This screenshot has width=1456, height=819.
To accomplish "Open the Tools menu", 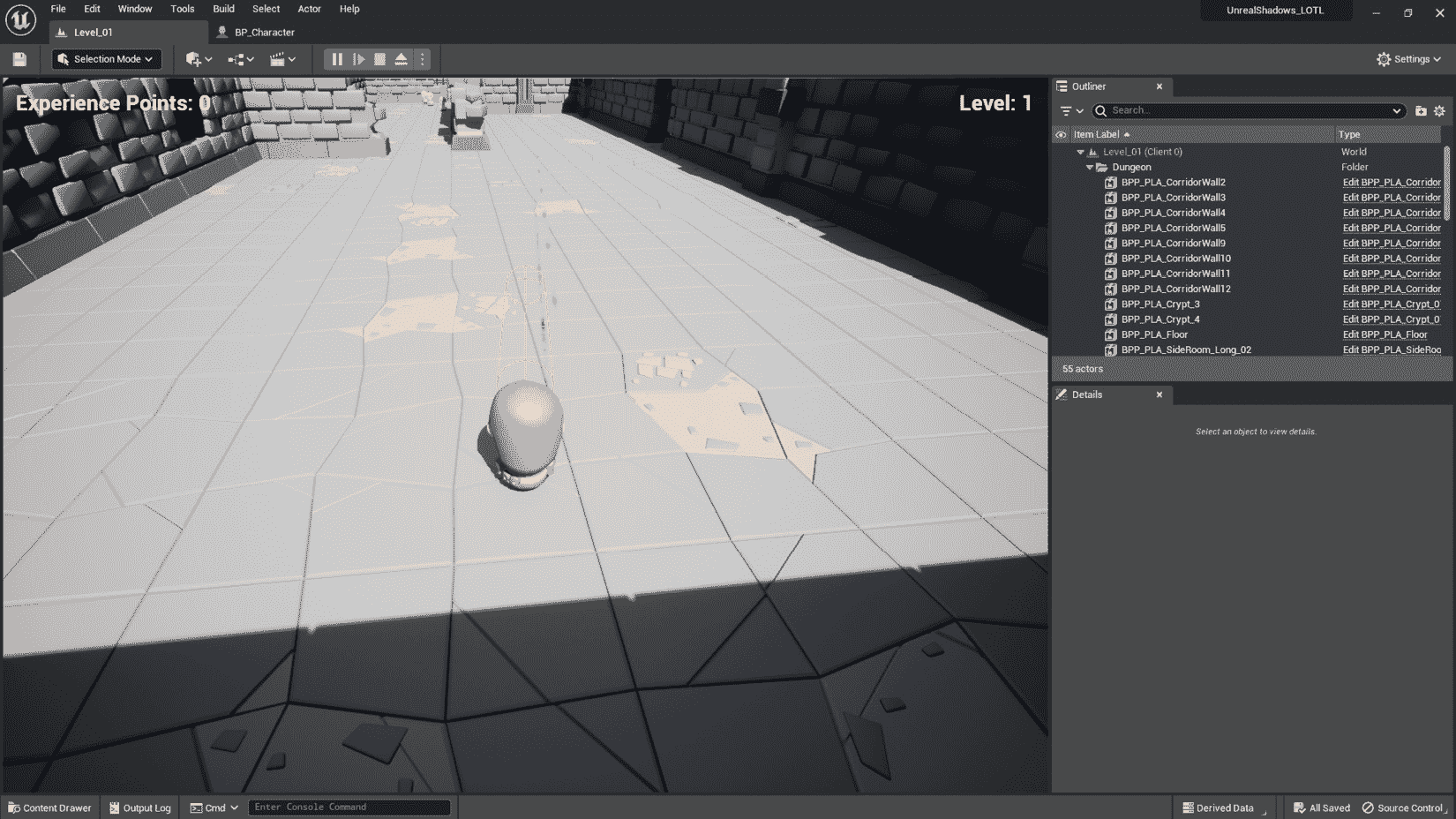I will (x=183, y=9).
